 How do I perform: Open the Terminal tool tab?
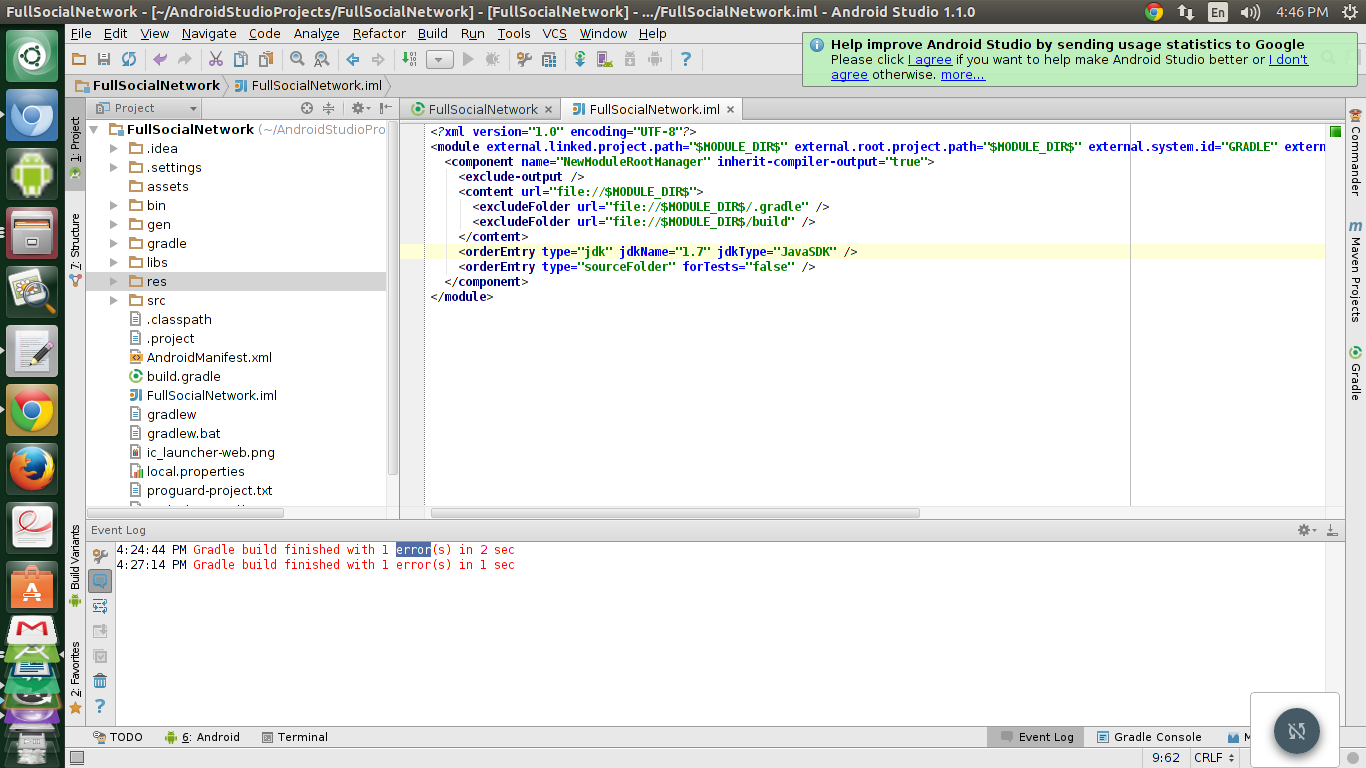(295, 737)
